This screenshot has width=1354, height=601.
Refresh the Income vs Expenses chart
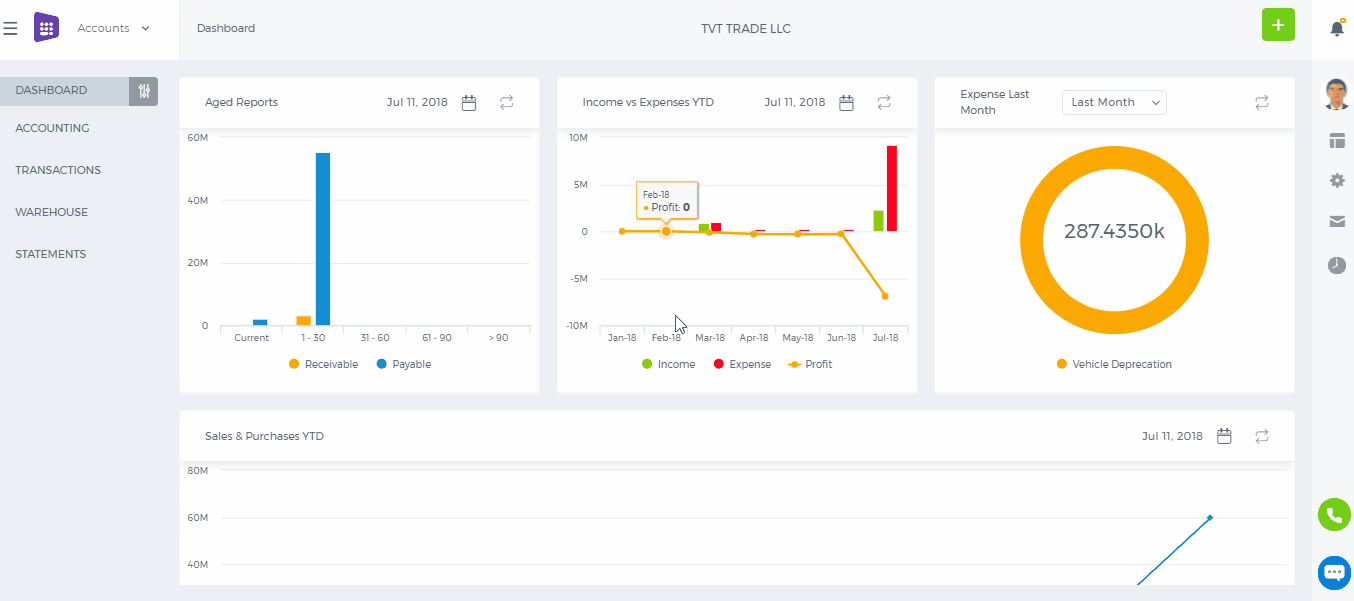click(884, 102)
